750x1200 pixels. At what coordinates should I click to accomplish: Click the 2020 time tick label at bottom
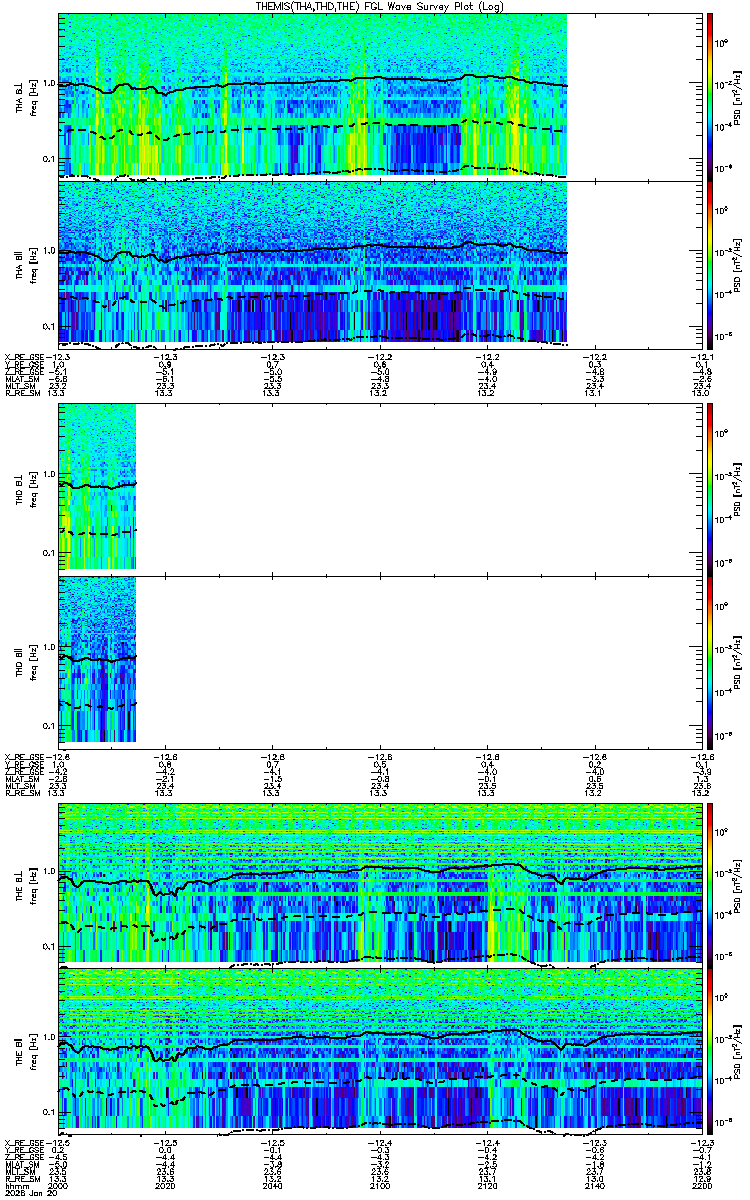(166, 1184)
